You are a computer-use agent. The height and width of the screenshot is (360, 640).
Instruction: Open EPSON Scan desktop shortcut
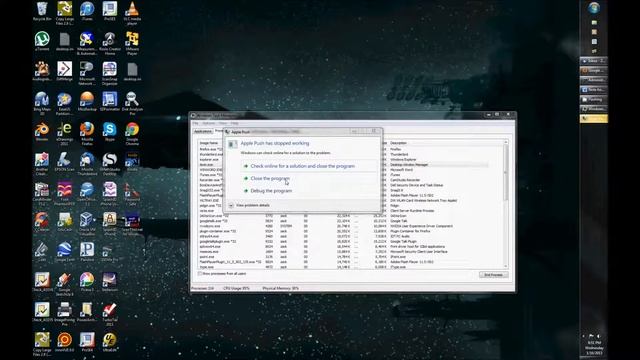point(64,162)
